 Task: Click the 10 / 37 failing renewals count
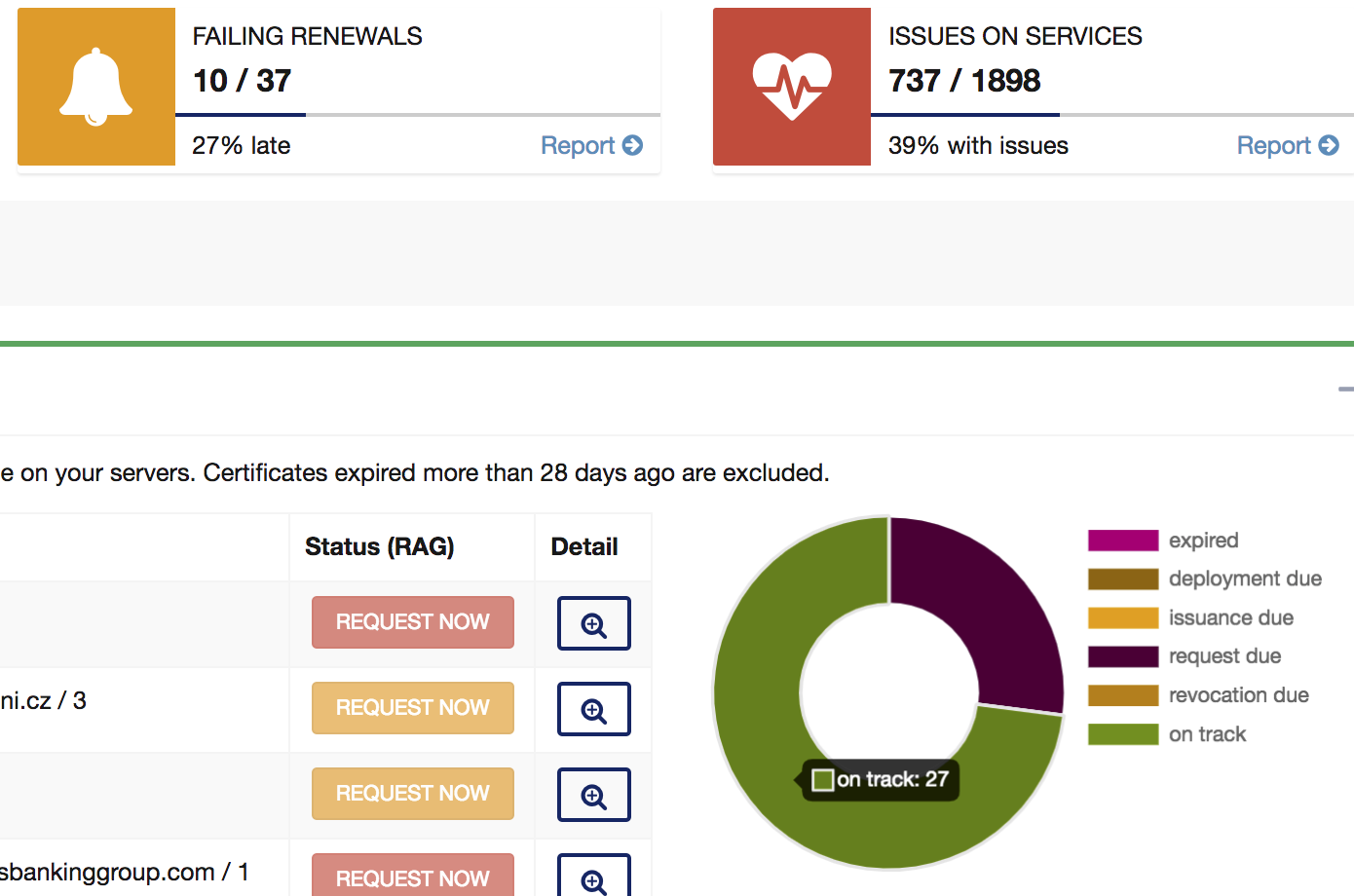(x=243, y=81)
